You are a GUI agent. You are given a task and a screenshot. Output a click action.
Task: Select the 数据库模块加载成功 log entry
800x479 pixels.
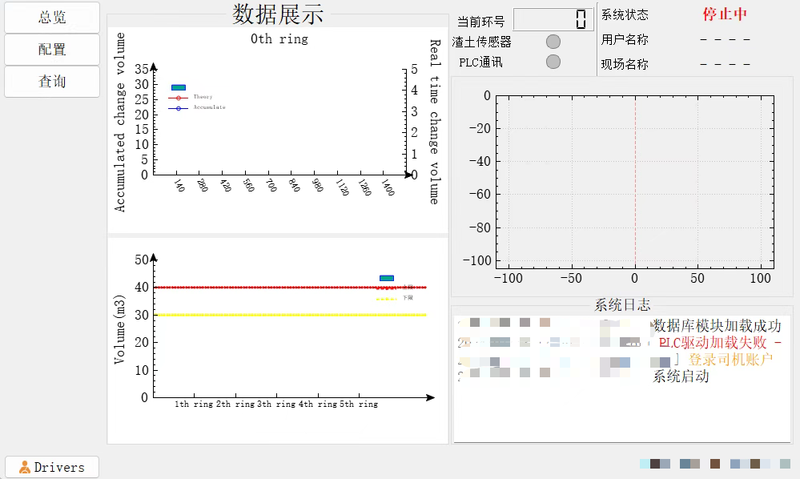(x=716, y=325)
